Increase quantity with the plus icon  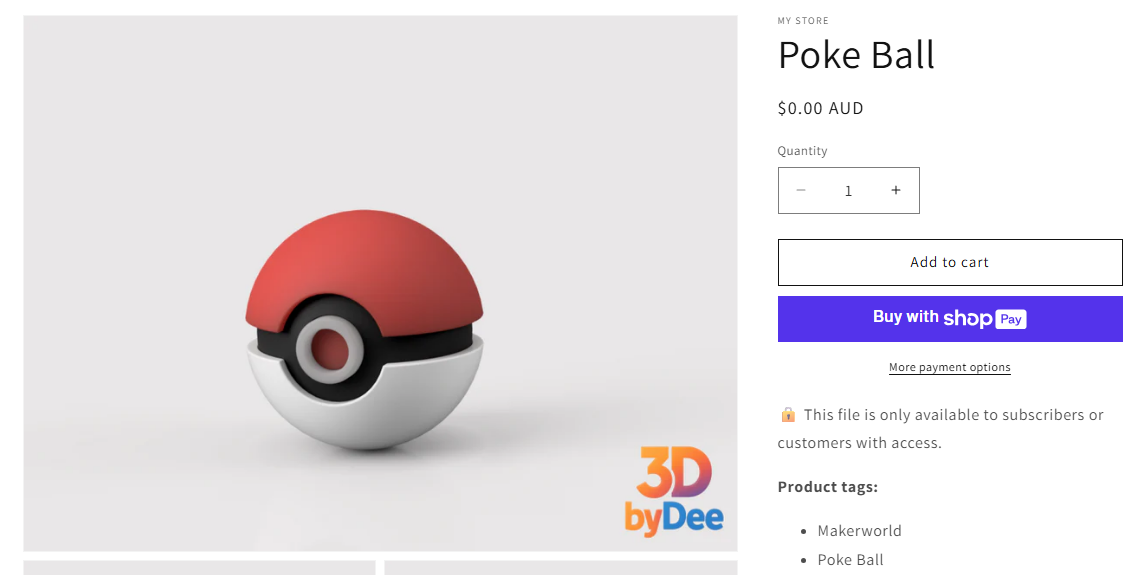[895, 190]
